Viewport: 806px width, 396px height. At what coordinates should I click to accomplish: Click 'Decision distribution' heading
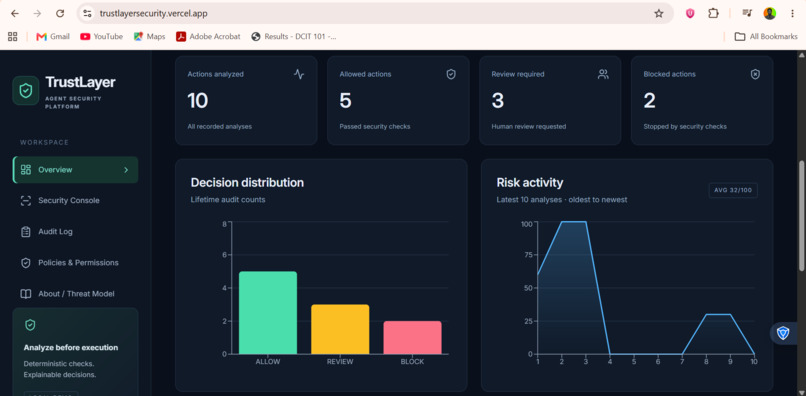click(247, 183)
